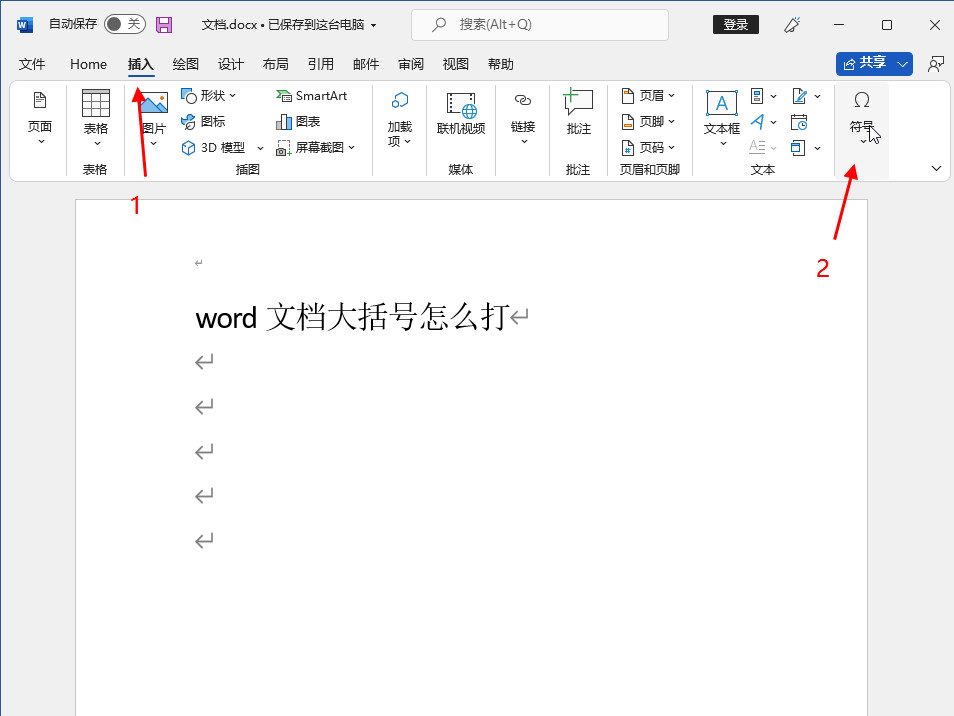Insert a SmartArt graphic
Image resolution: width=954 pixels, height=716 pixels.
(x=312, y=96)
